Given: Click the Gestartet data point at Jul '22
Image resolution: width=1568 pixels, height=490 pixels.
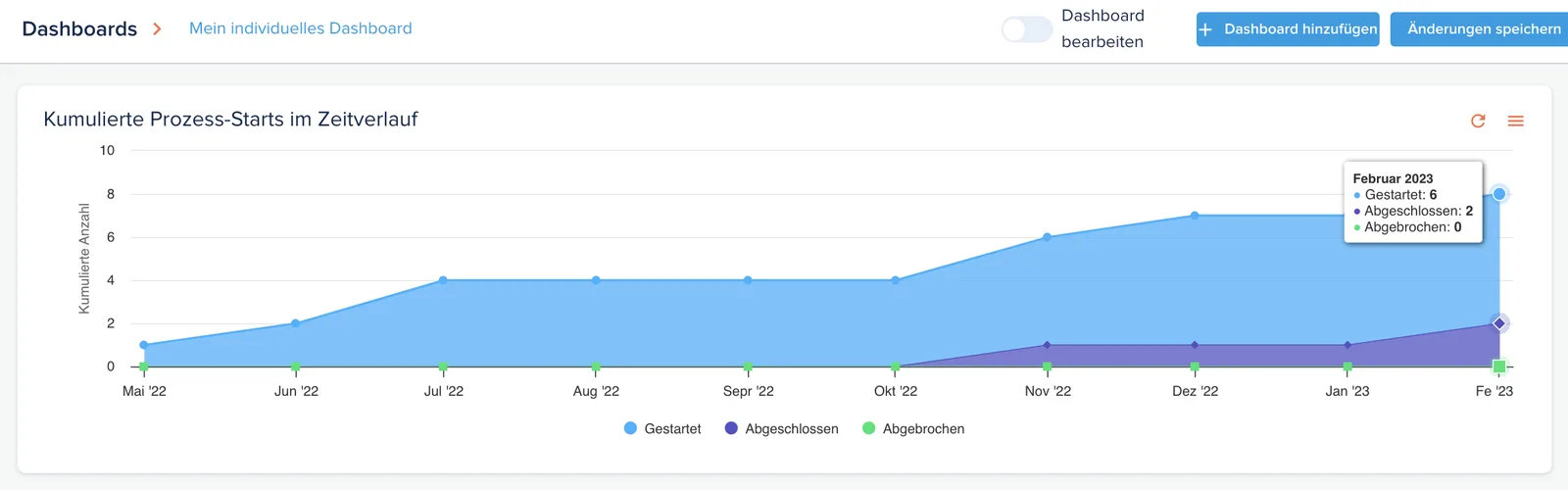Looking at the screenshot, I should coord(443,280).
